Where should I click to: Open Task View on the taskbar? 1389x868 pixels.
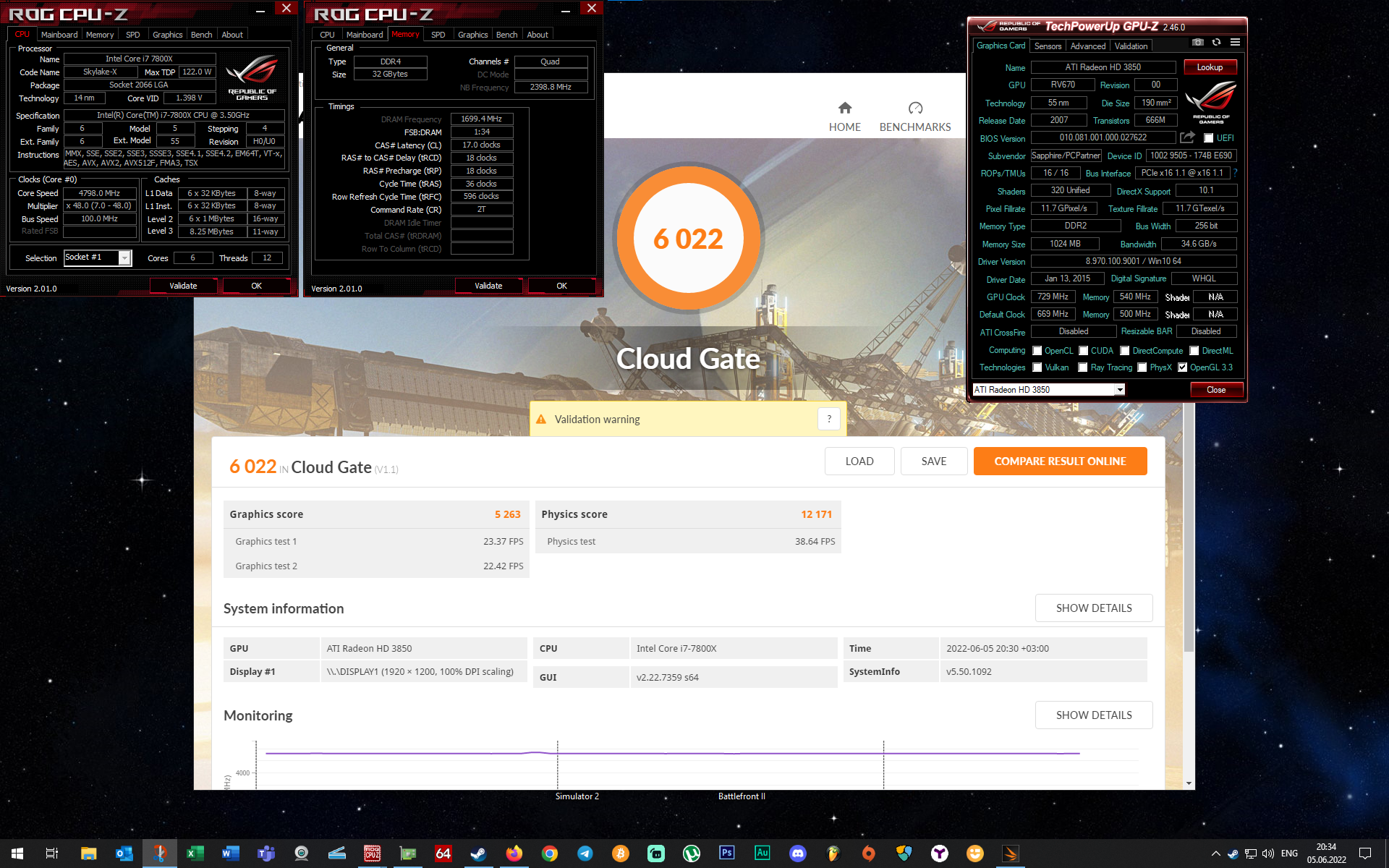point(52,854)
